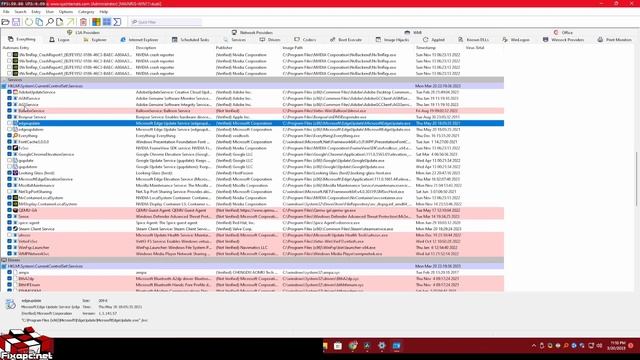Switch to the Internet Explorer tab
The image size is (640, 360).
click(x=139, y=40)
